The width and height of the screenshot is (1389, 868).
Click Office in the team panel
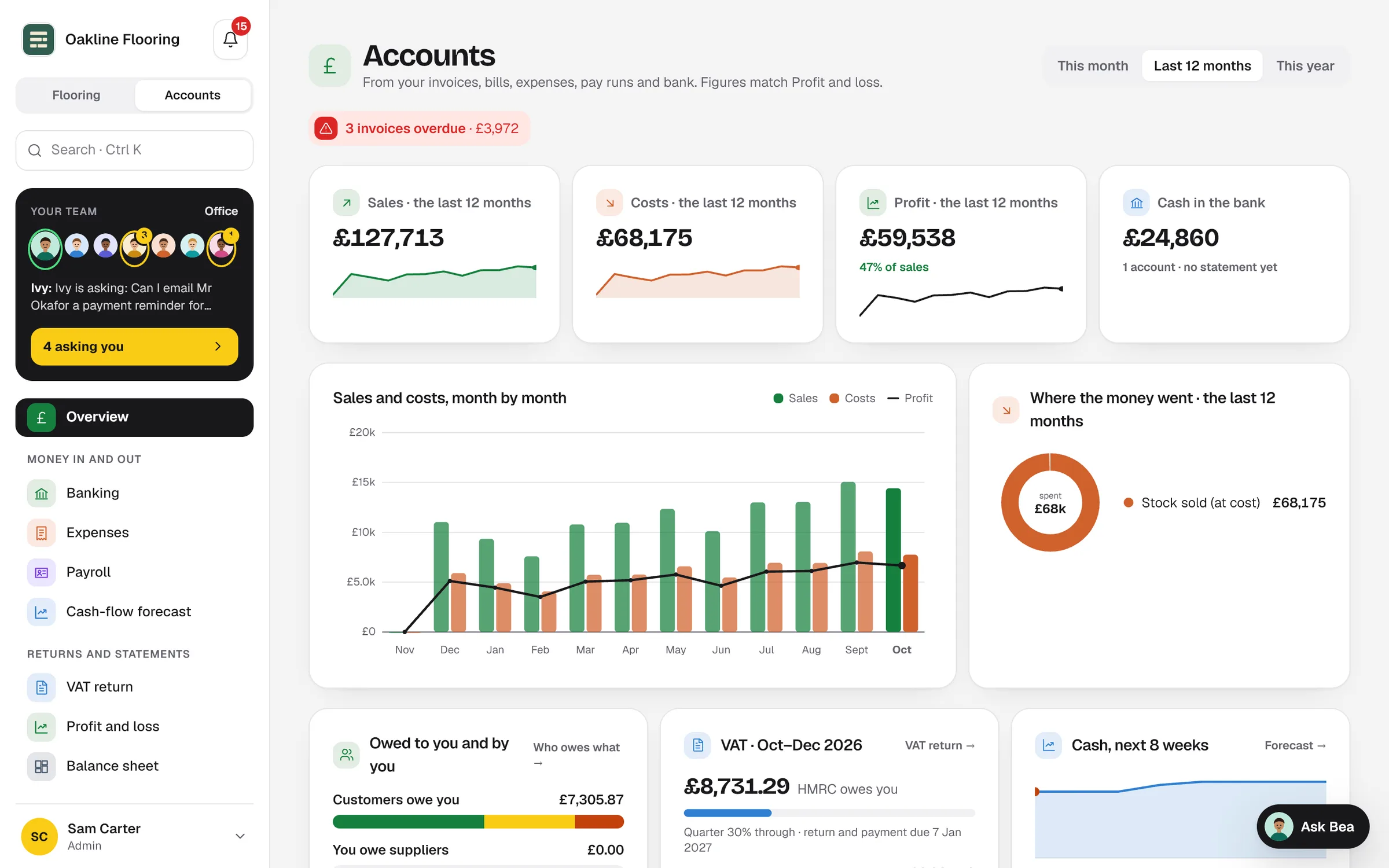221,211
